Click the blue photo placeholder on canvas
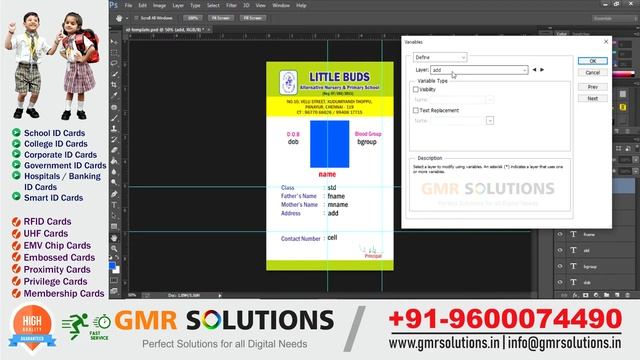Viewport: 640px width, 360px height. tap(329, 144)
